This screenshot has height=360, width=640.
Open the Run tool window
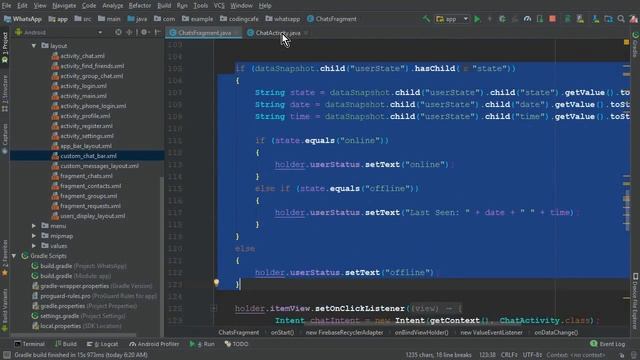[x=202, y=344]
